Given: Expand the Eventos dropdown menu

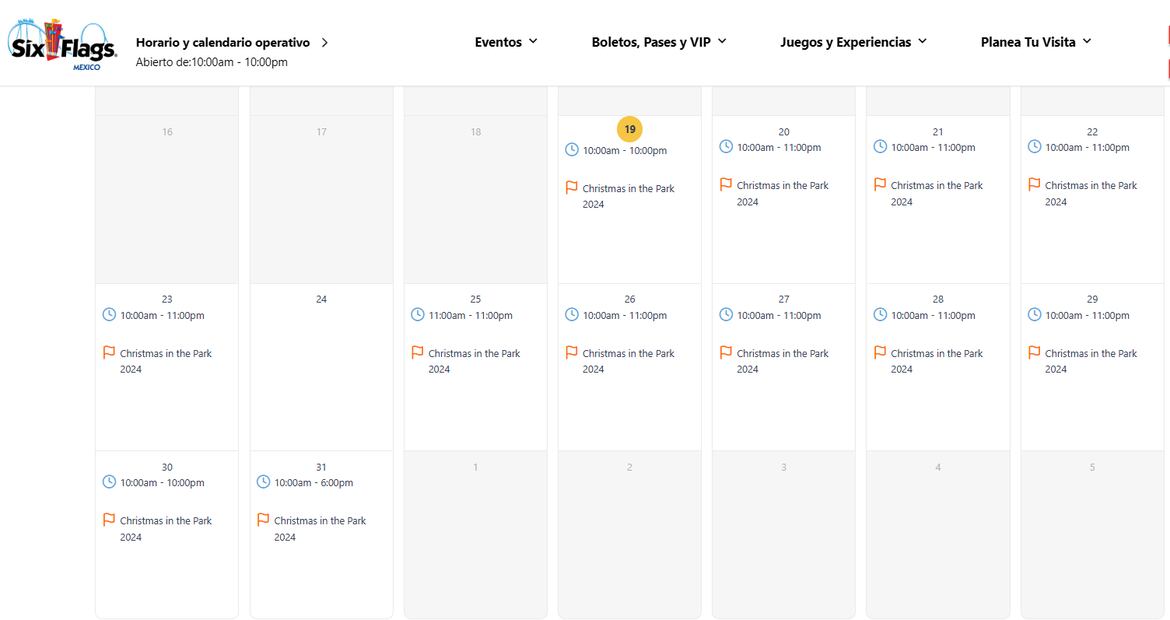Looking at the screenshot, I should (506, 42).
